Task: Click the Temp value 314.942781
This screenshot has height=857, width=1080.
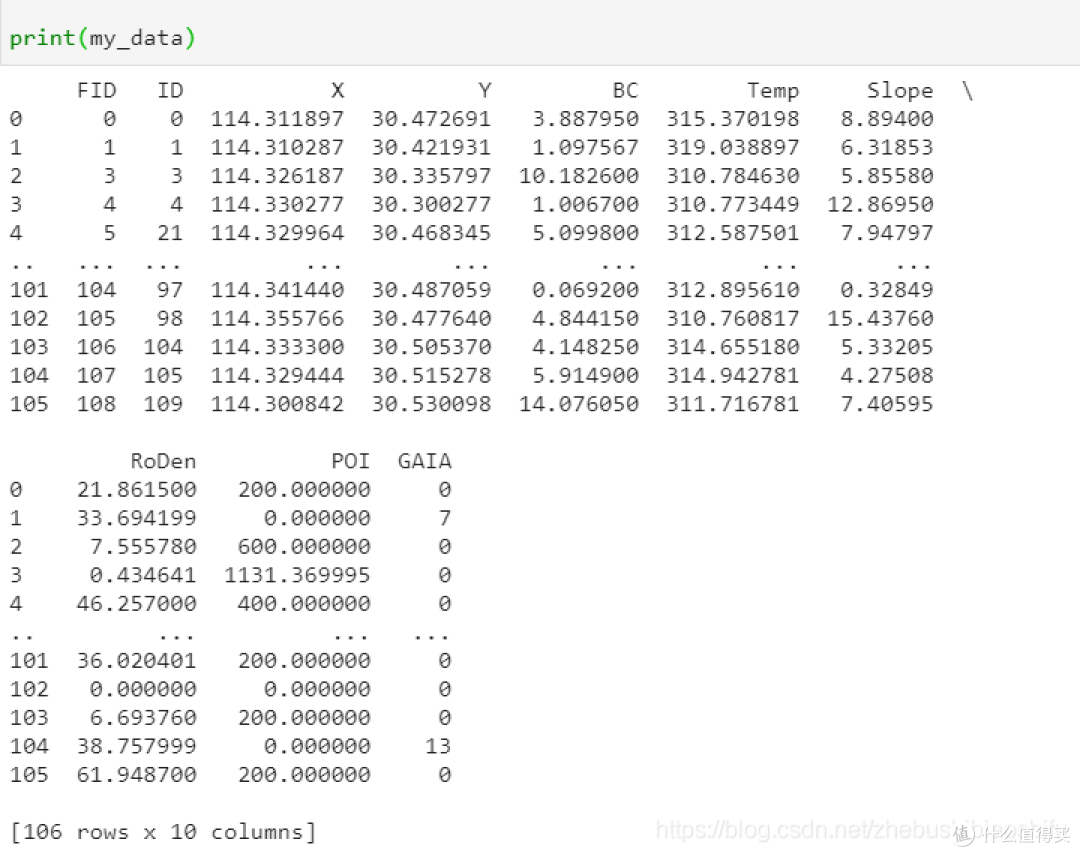Action: point(733,375)
